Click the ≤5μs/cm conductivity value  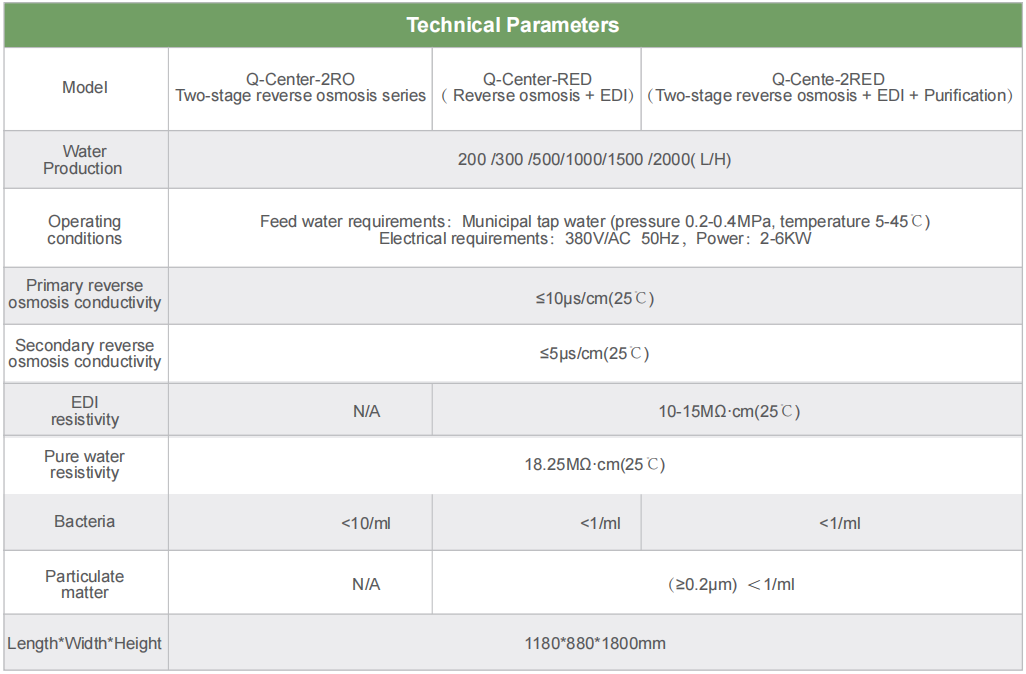594,353
